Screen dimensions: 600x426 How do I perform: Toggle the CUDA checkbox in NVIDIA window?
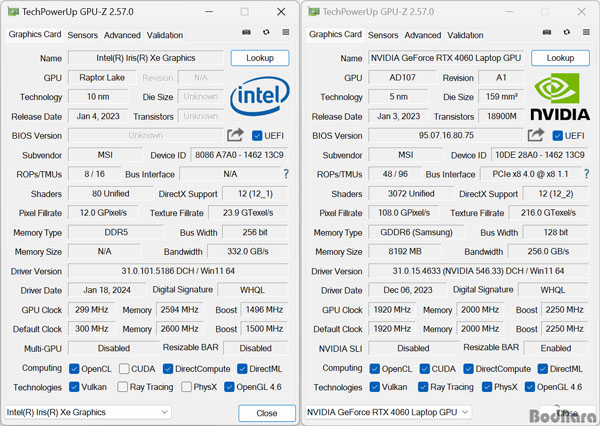[424, 369]
